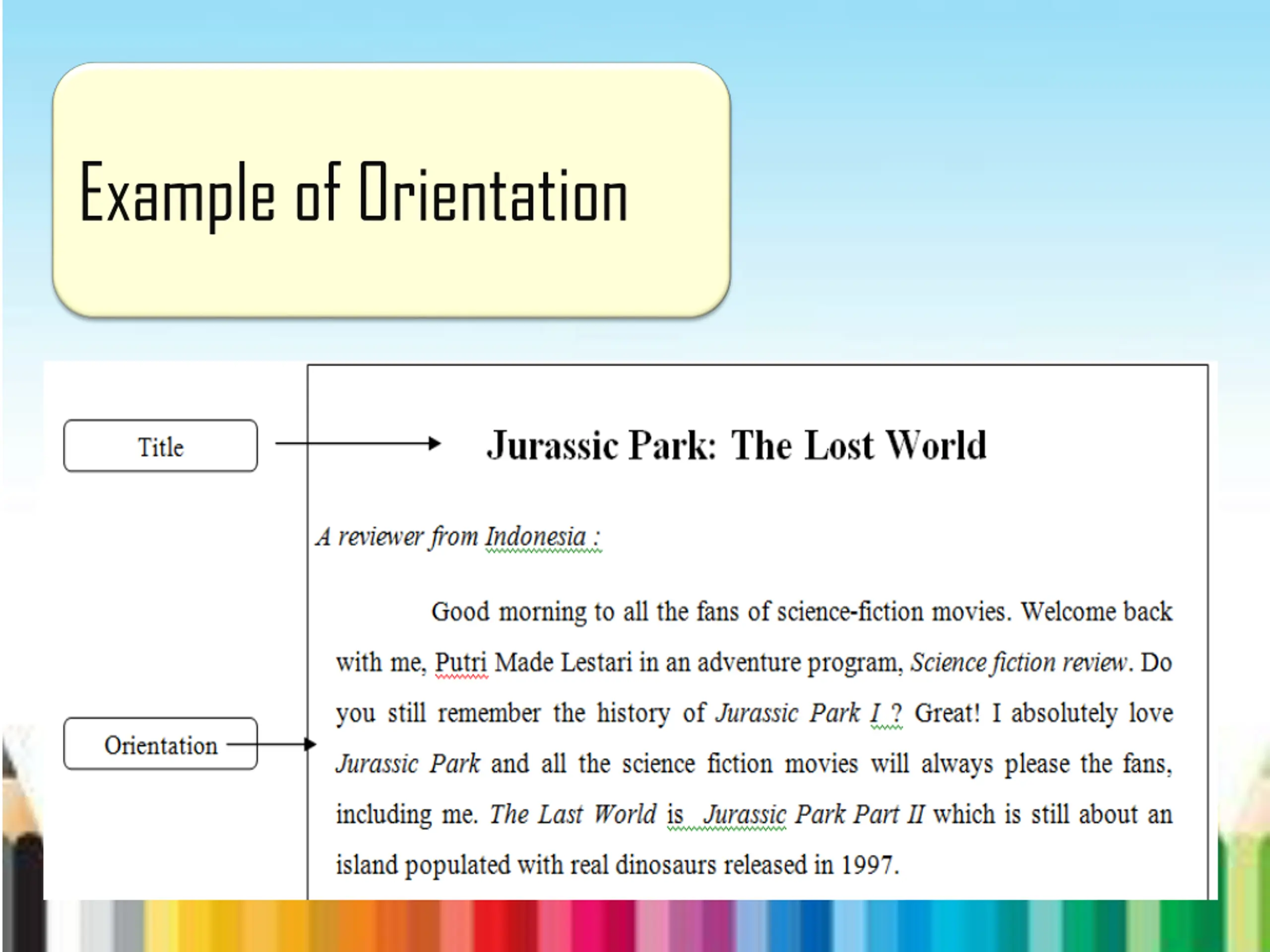Click the text "released in 1997."
This screenshot has width=1270, height=952.
pyautogui.click(x=811, y=865)
